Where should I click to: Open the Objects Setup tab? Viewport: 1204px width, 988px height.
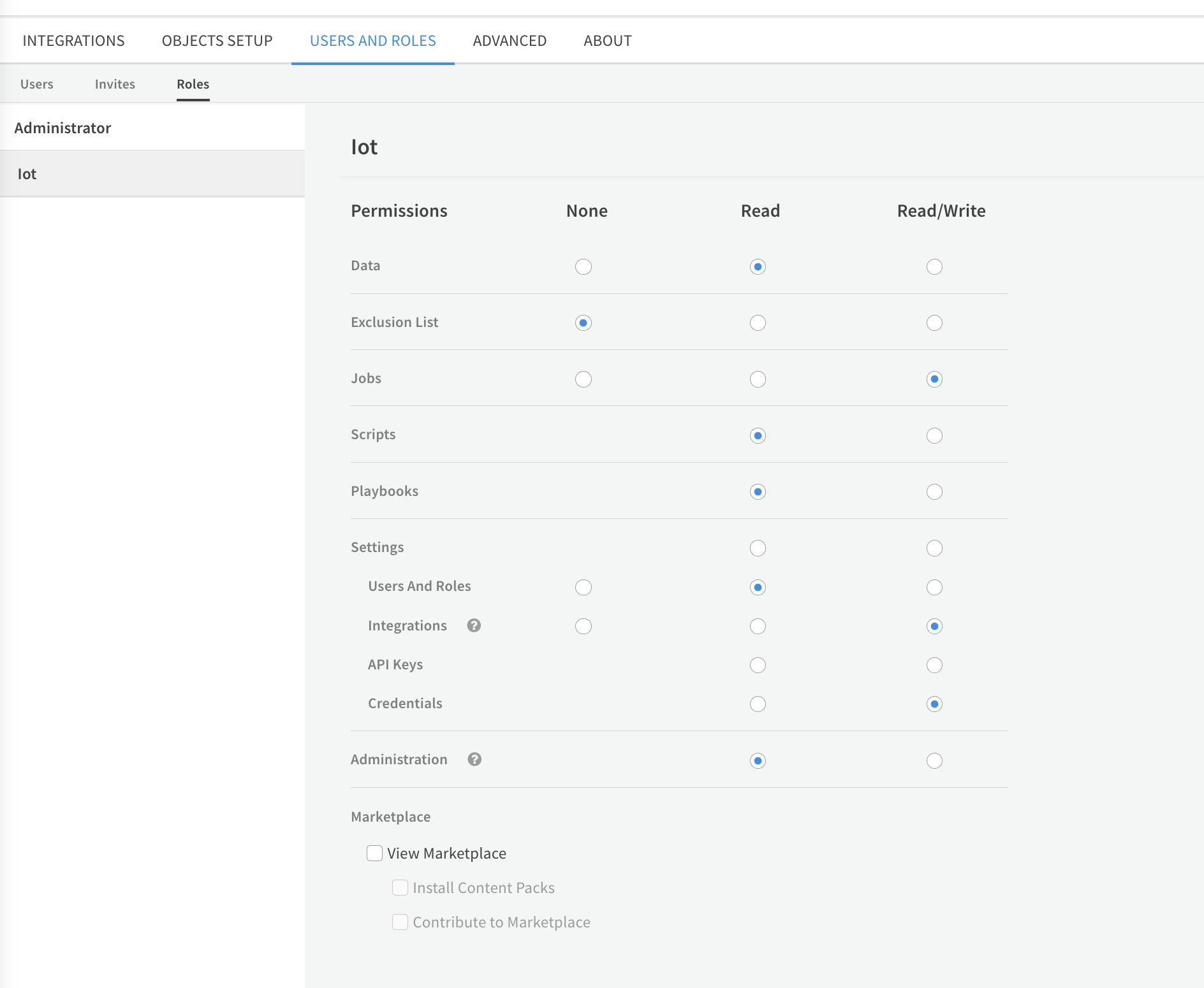pyautogui.click(x=217, y=41)
